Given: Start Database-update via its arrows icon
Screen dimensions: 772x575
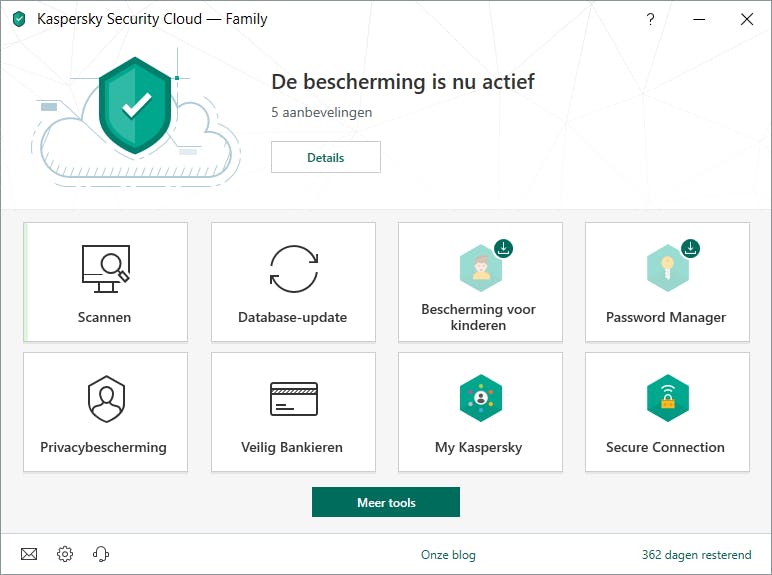Looking at the screenshot, I should [x=293, y=269].
